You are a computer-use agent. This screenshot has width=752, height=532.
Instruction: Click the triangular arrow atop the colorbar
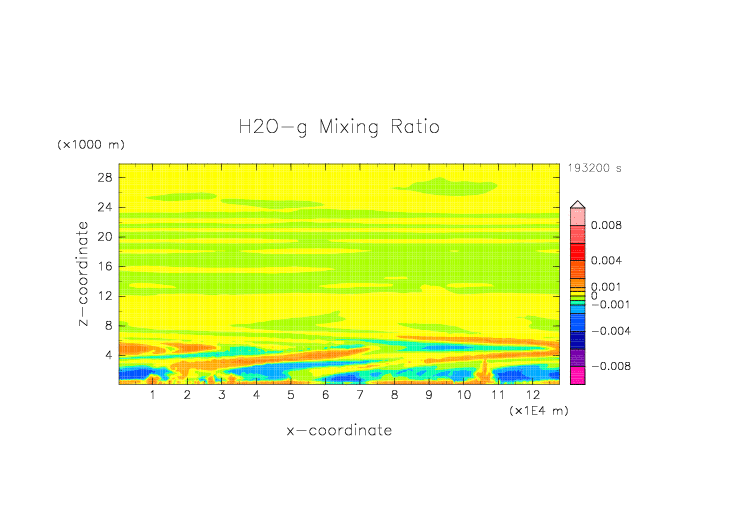pos(577,204)
